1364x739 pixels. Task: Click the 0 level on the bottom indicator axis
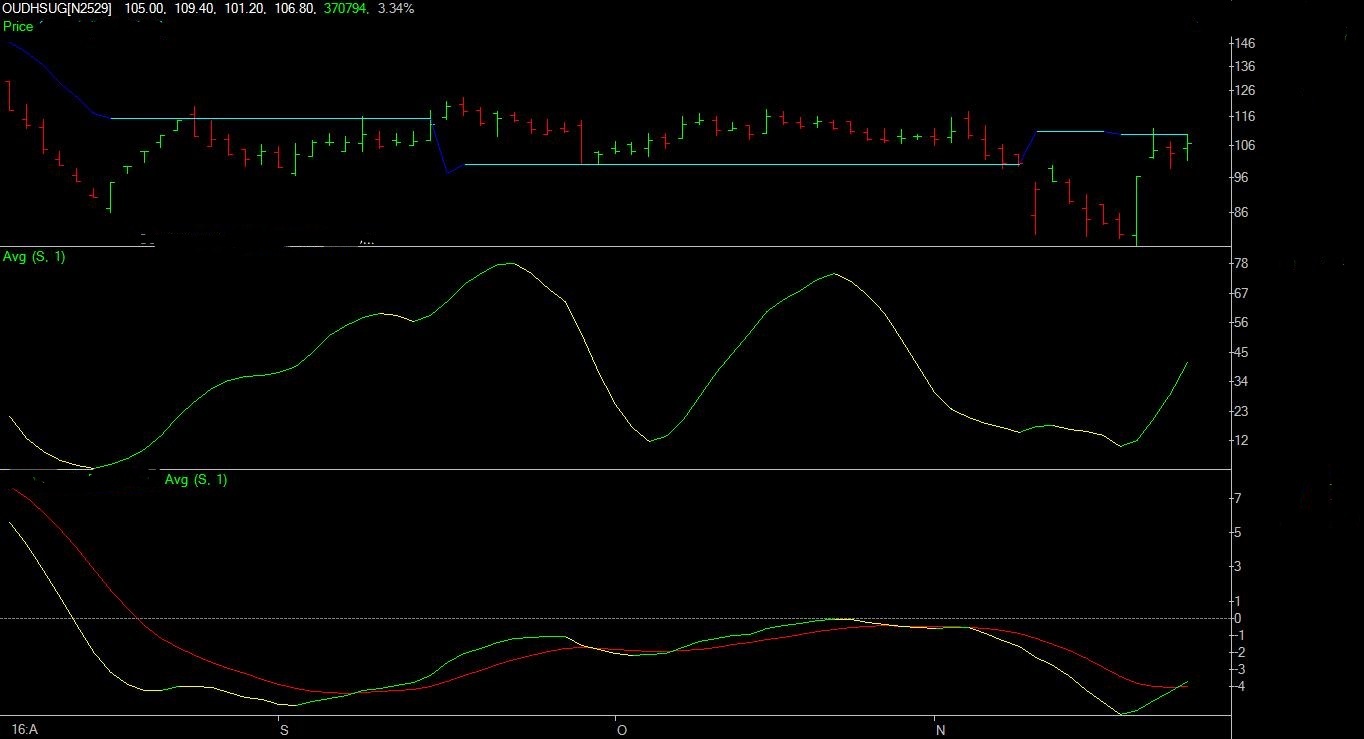click(x=1238, y=618)
